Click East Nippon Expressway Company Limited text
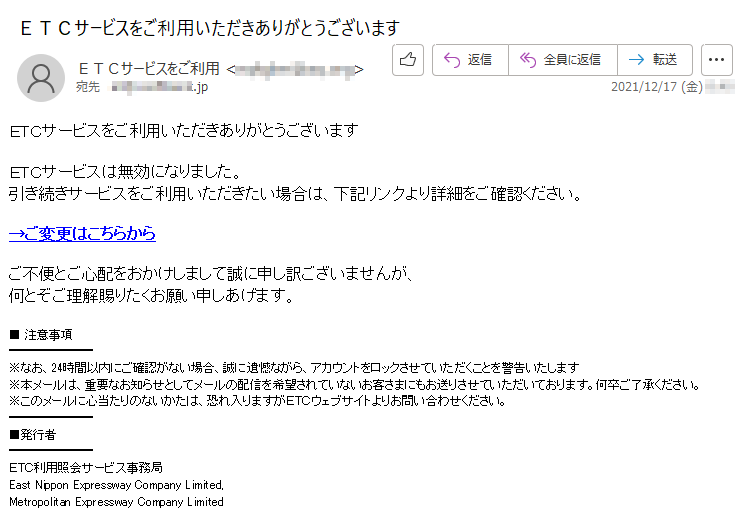The width and height of the screenshot is (747, 527). coord(116,485)
